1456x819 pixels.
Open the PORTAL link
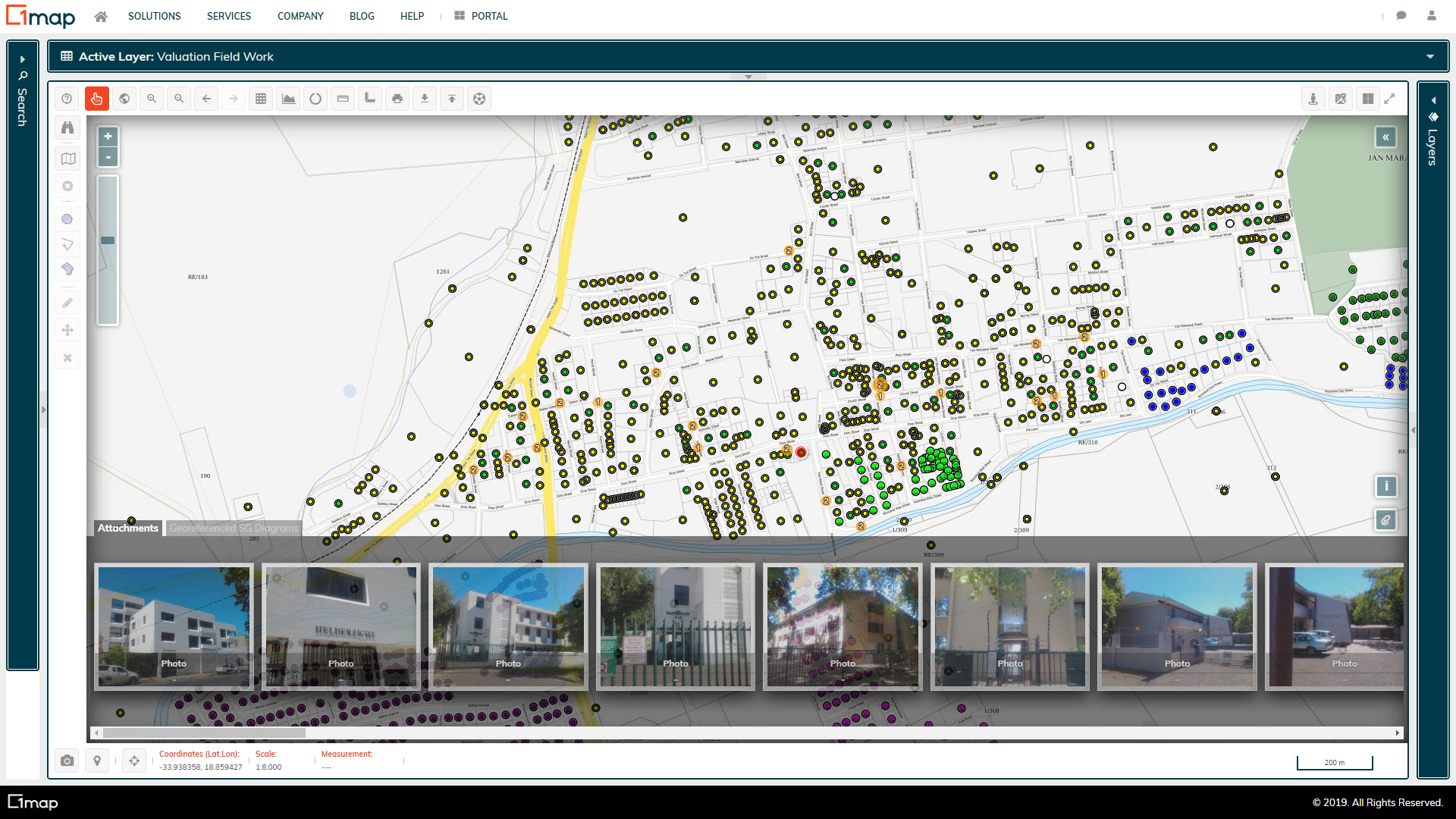pyautogui.click(x=481, y=16)
